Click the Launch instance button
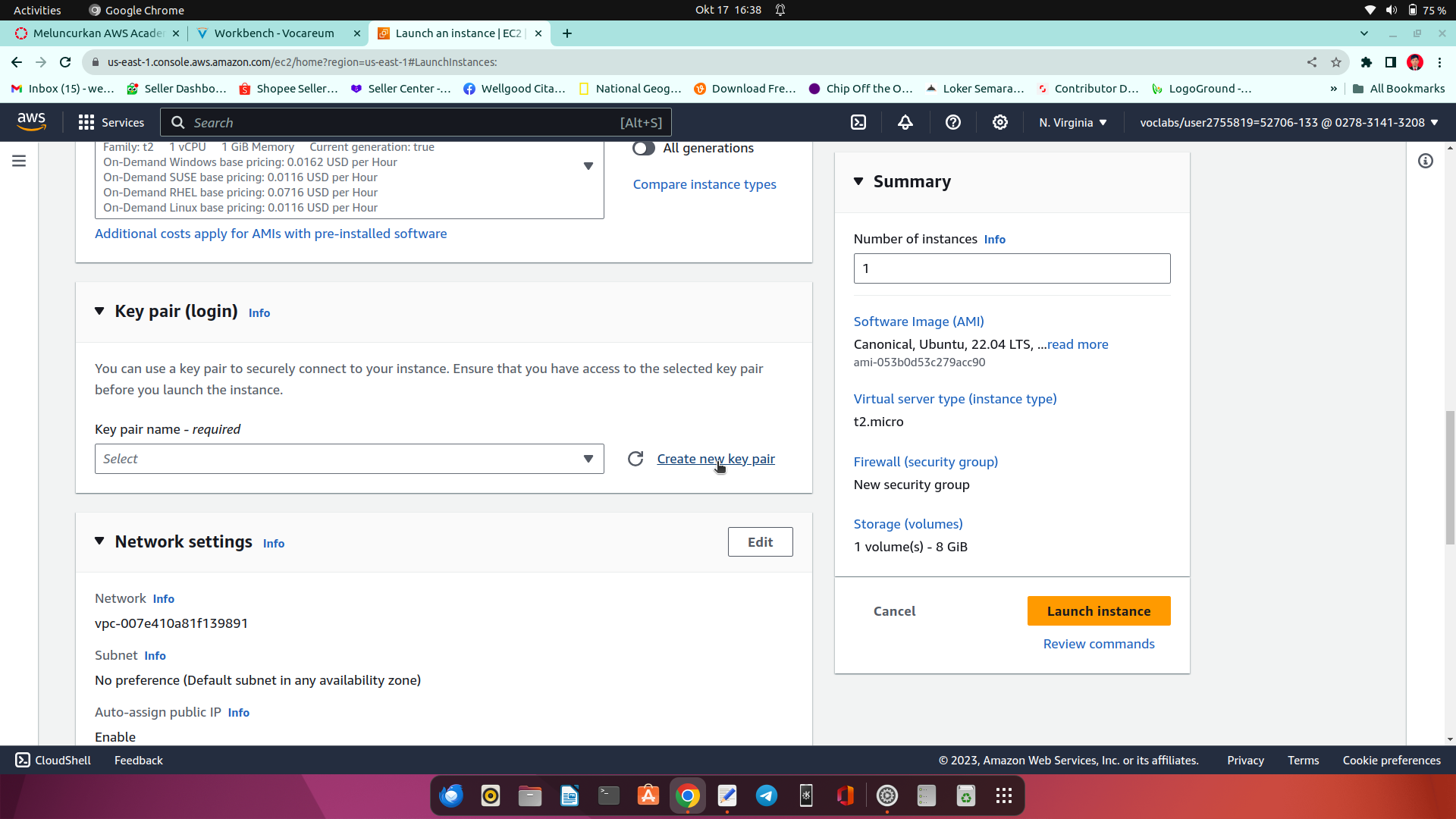Image resolution: width=1456 pixels, height=819 pixels. point(1098,611)
